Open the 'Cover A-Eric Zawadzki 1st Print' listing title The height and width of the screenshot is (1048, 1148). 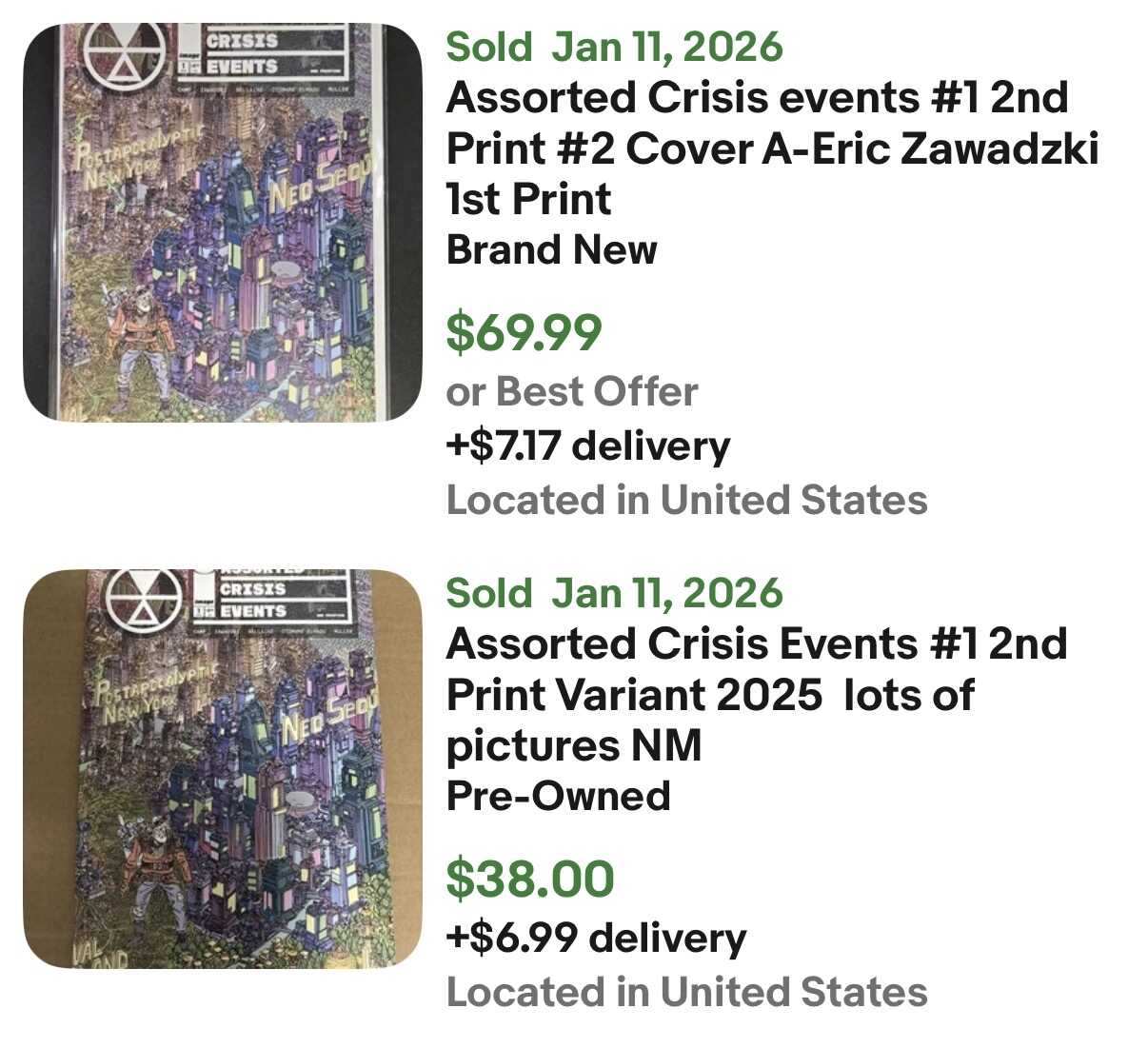coord(771,148)
